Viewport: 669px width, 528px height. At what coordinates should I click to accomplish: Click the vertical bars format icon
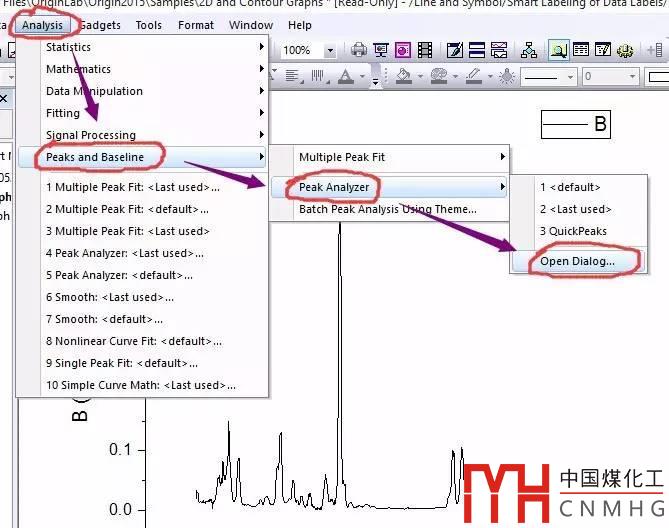tap(319, 76)
